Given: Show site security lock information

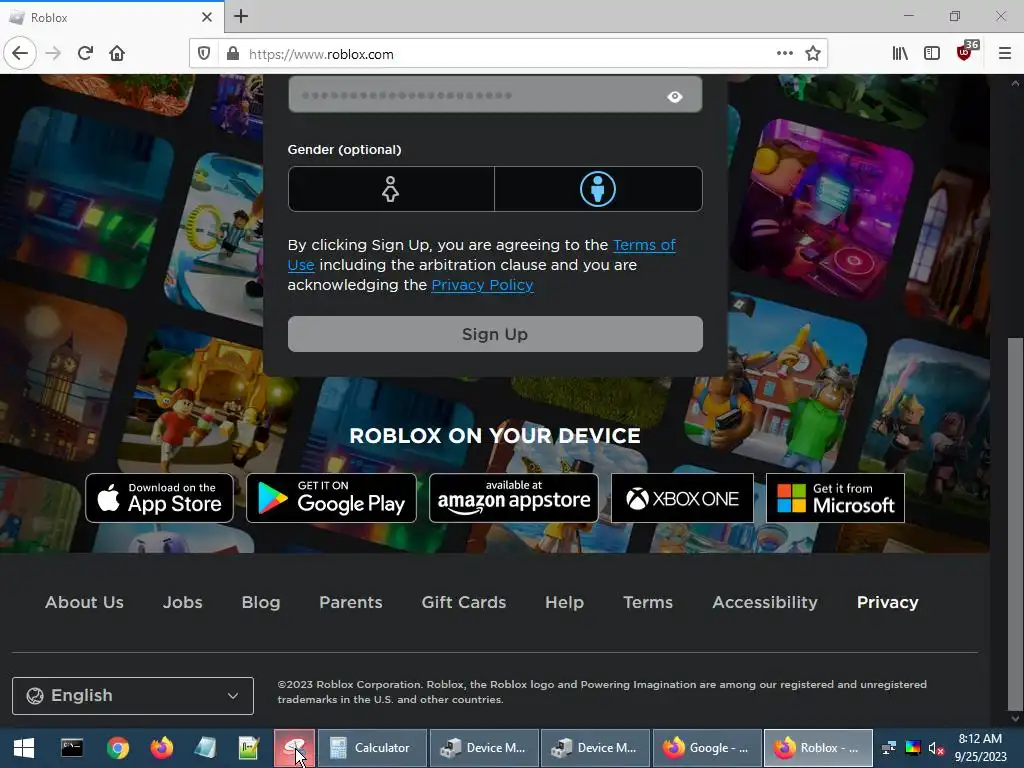Looking at the screenshot, I should 232,54.
